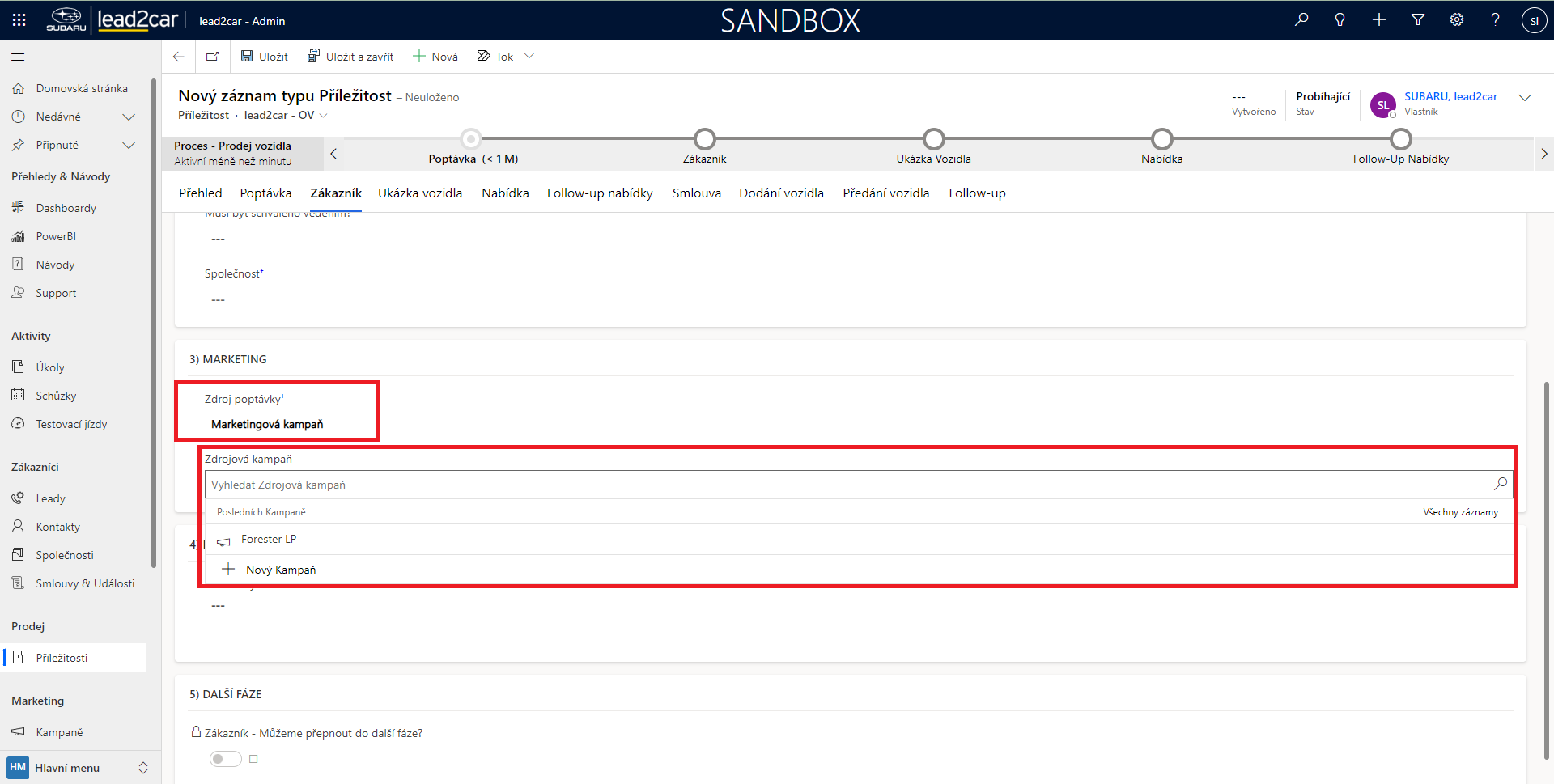Open the Tok dropdown arrow
This screenshot has width=1554, height=784.
pos(529,57)
